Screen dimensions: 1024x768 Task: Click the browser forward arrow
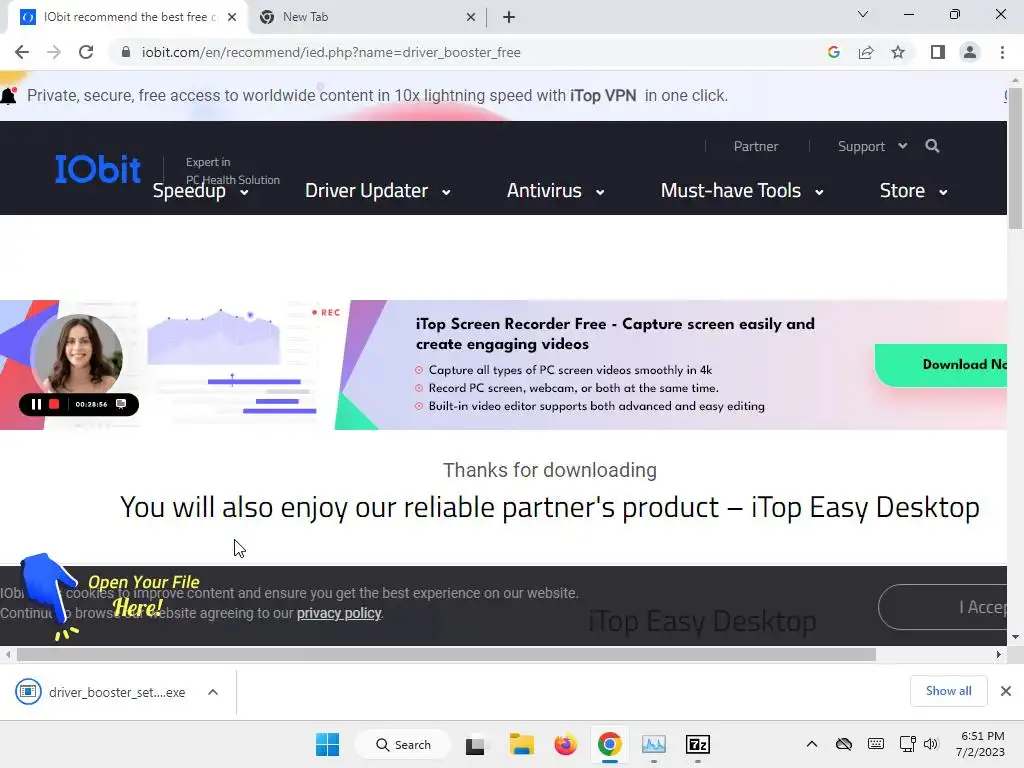point(54,52)
